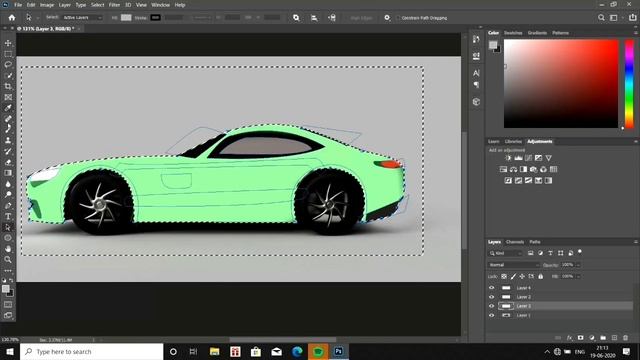Viewport: 640px width, 360px height.
Task: Select the Frame tool
Action: pos(8,97)
